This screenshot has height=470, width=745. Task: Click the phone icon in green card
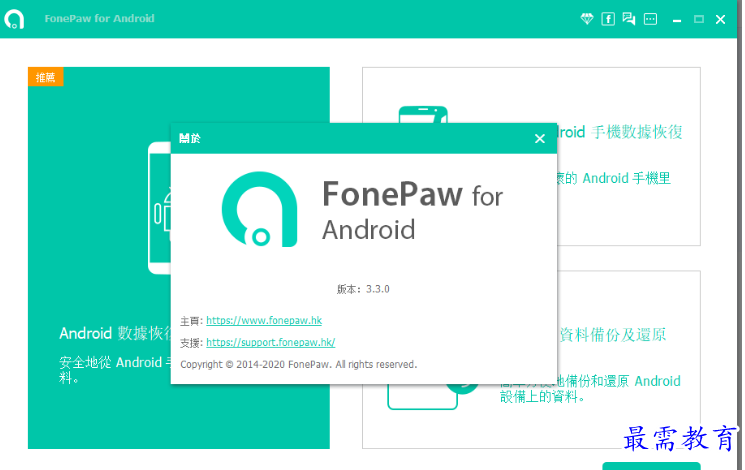click(x=160, y=208)
